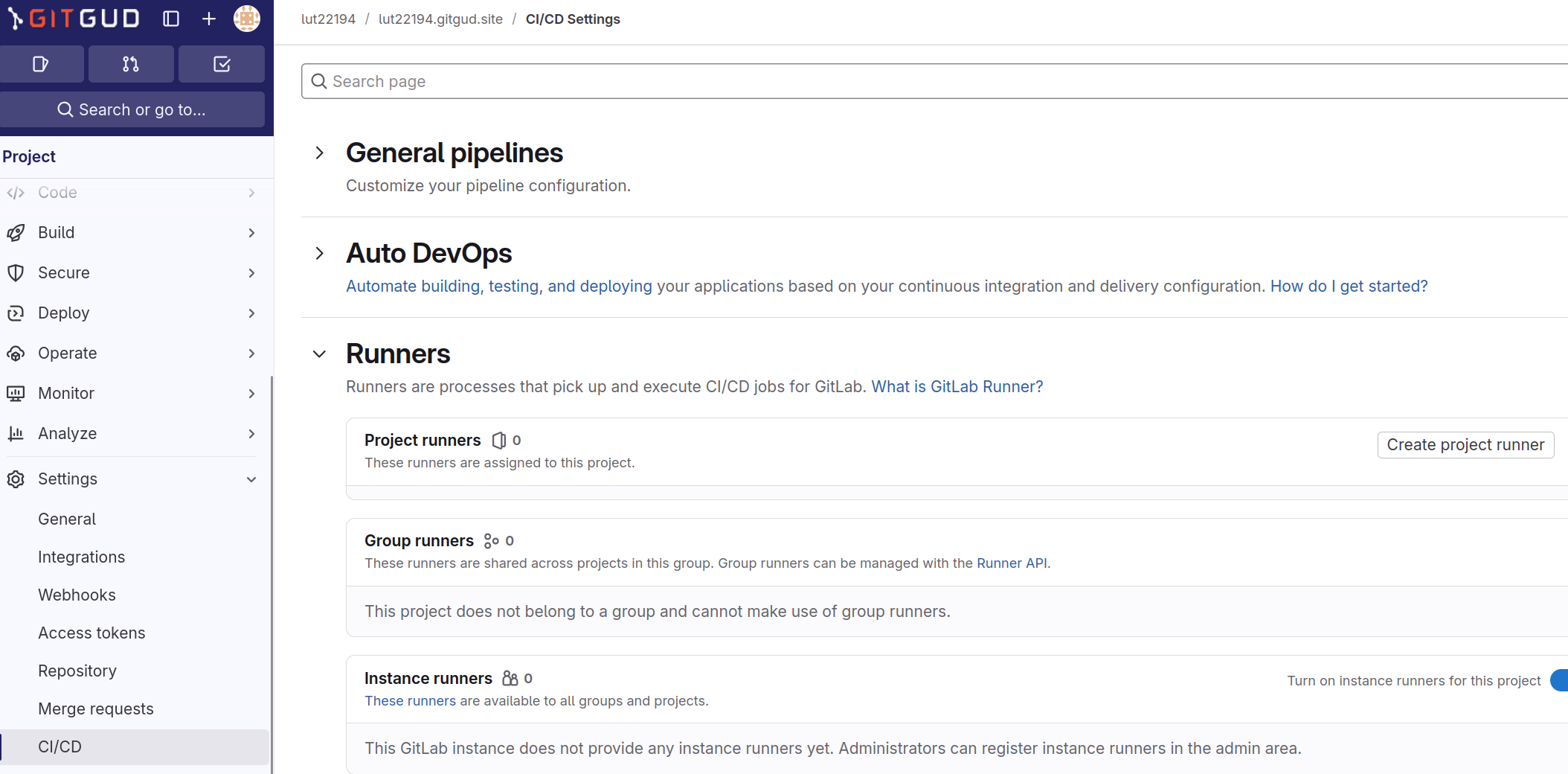
Task: Open Access tokens settings
Action: [91, 633]
